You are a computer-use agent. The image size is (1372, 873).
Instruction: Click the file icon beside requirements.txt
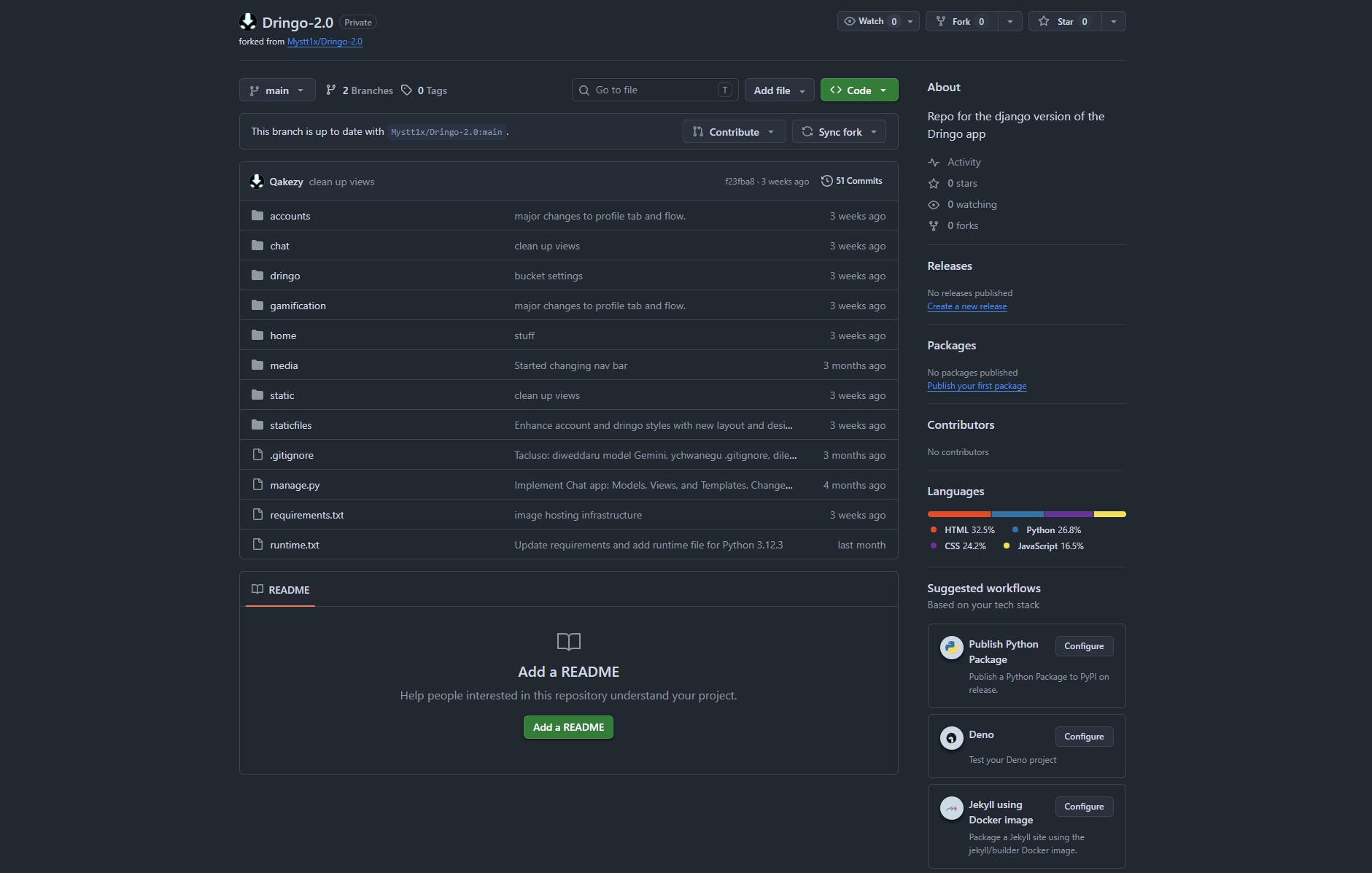(257, 514)
